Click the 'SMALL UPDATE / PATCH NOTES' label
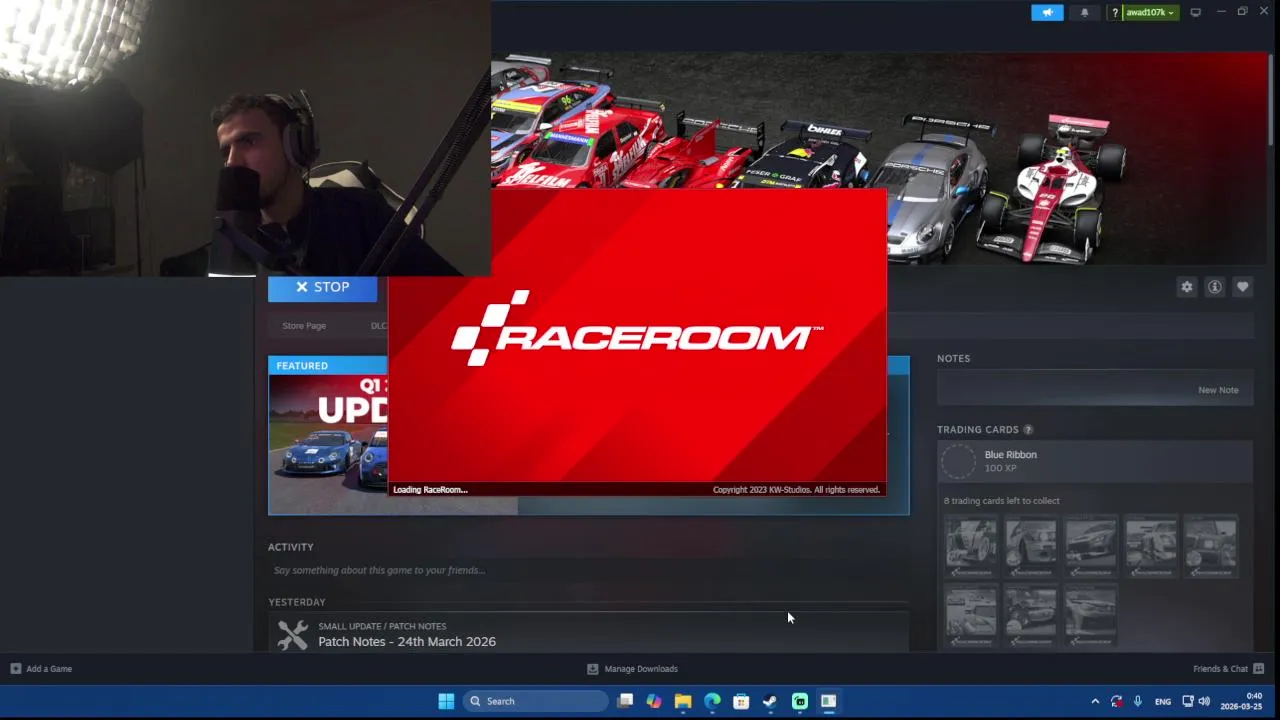This screenshot has height=720, width=1280. click(382, 626)
